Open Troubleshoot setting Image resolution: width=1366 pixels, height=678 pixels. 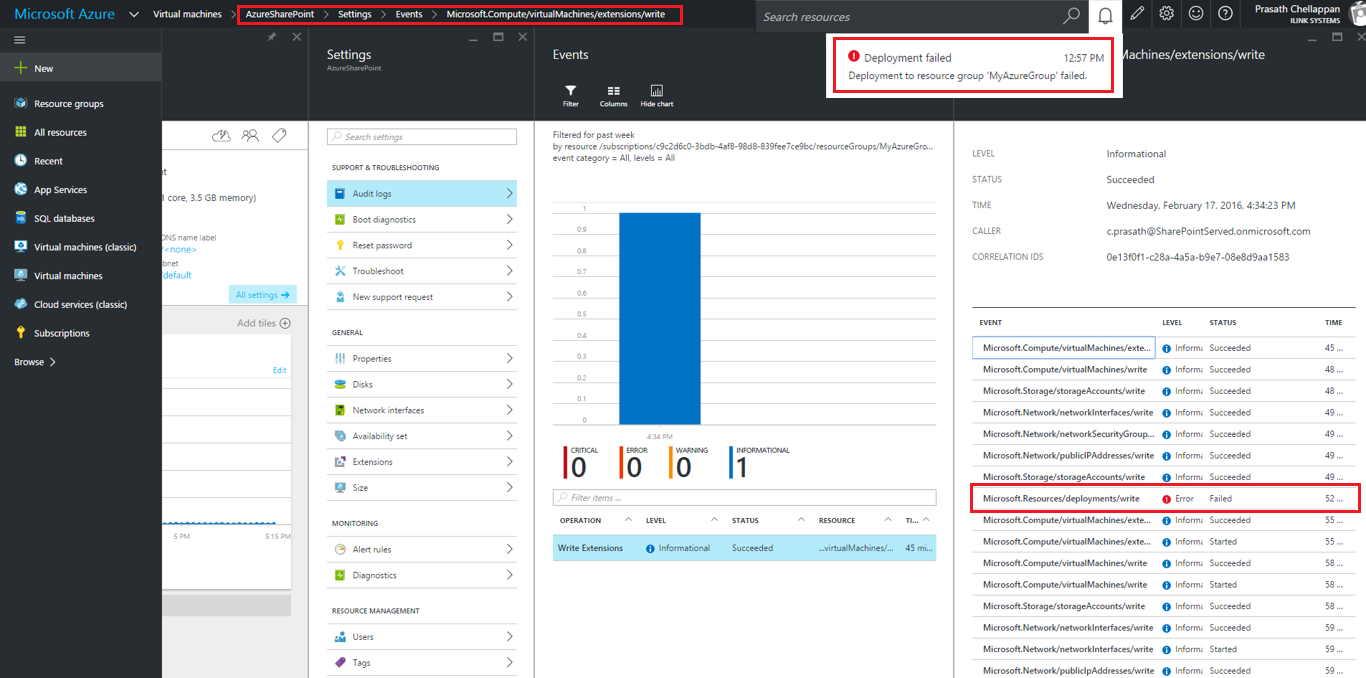click(x=422, y=271)
